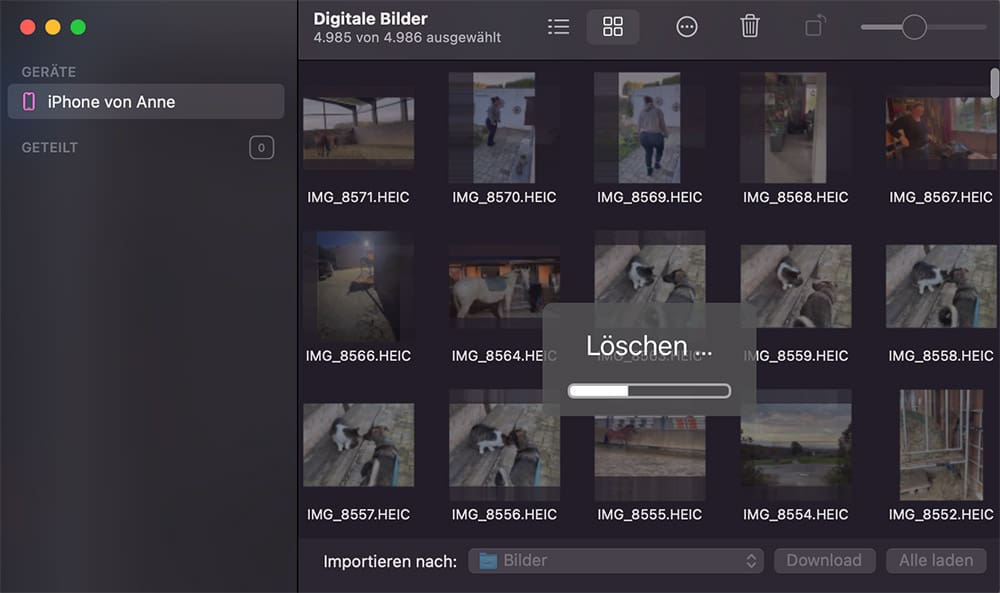
Task: Select thumbnail IMG_8571.HEIC
Action: pyautogui.click(x=358, y=131)
